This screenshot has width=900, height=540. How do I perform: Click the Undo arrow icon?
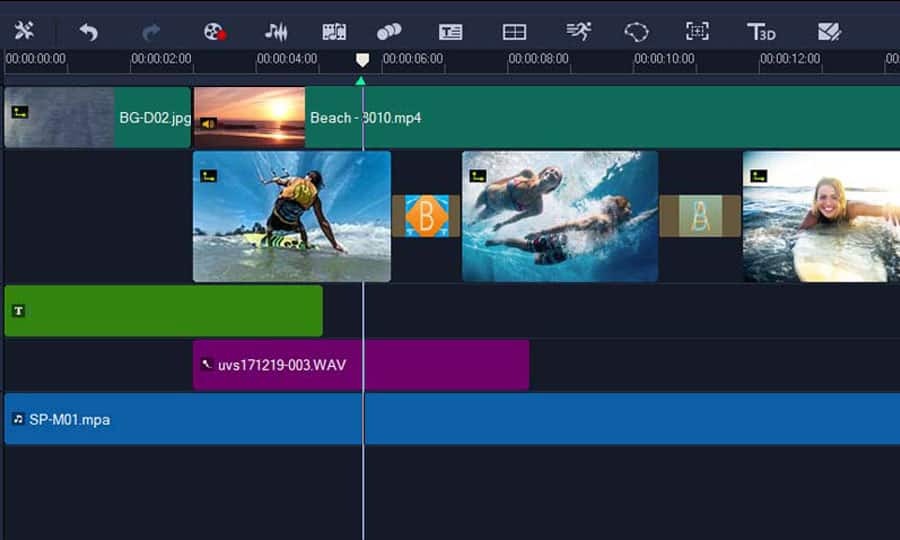pos(88,32)
